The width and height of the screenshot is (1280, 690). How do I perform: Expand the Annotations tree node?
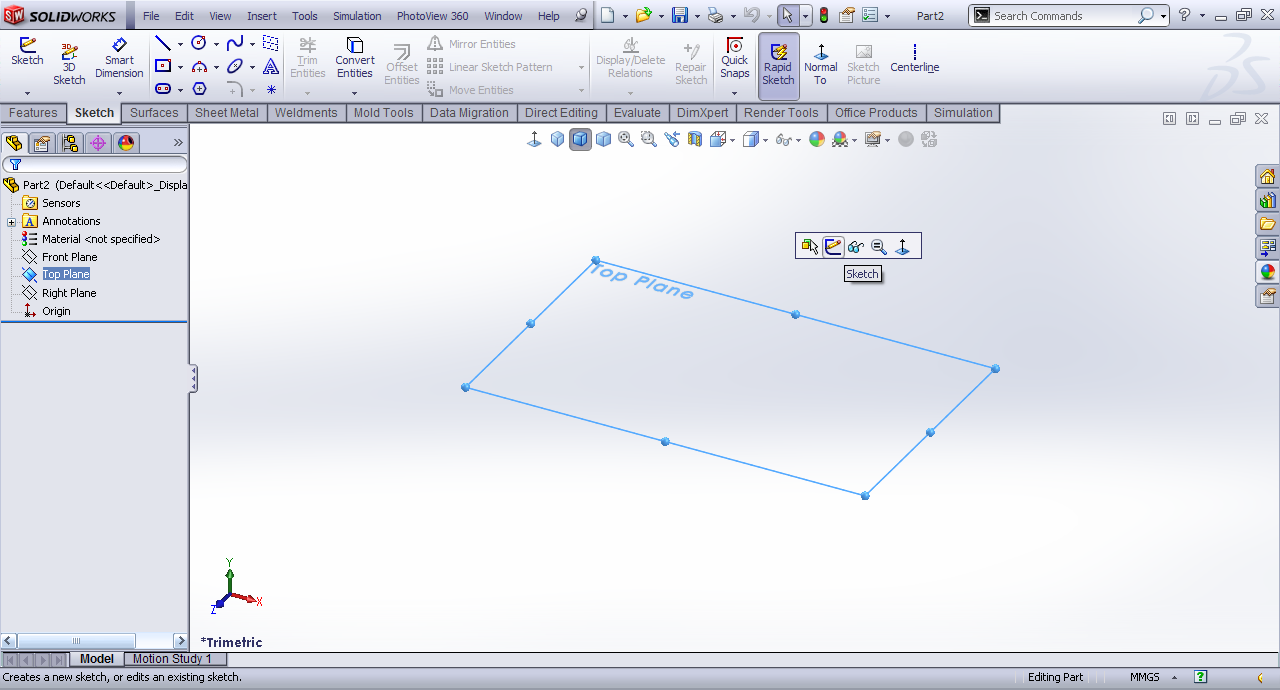(x=11, y=222)
